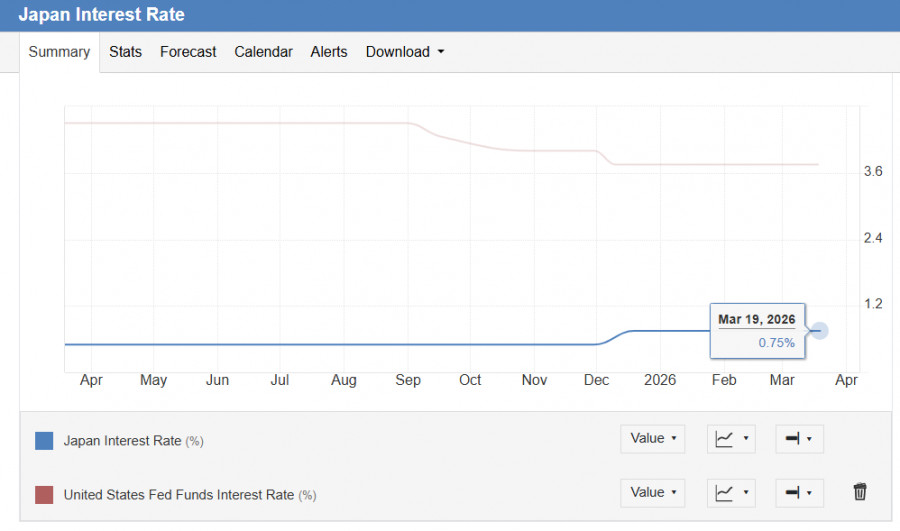Open chart type menu for US Fed Funds
Screen dimensions: 900x531
click(732, 492)
